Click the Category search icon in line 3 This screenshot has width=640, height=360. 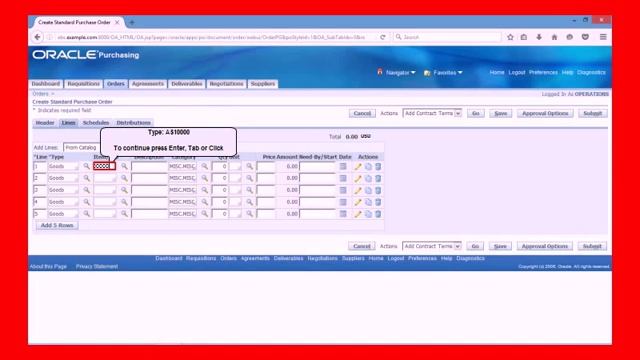[x=204, y=190]
